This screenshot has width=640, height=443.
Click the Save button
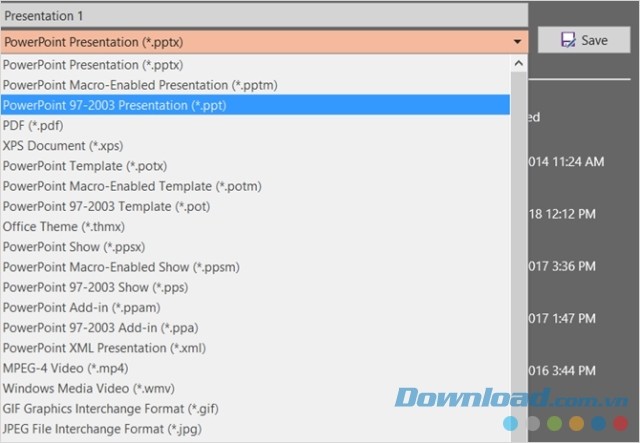pyautogui.click(x=584, y=40)
